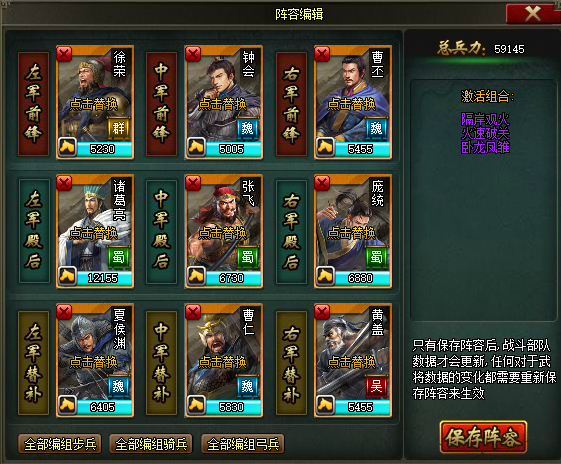Close the 阵容编辑 window

coord(533,14)
